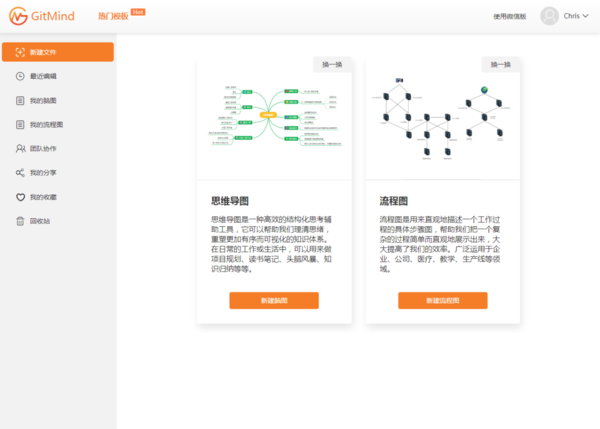Select the 新建文件 sidebar button

pos(58,52)
